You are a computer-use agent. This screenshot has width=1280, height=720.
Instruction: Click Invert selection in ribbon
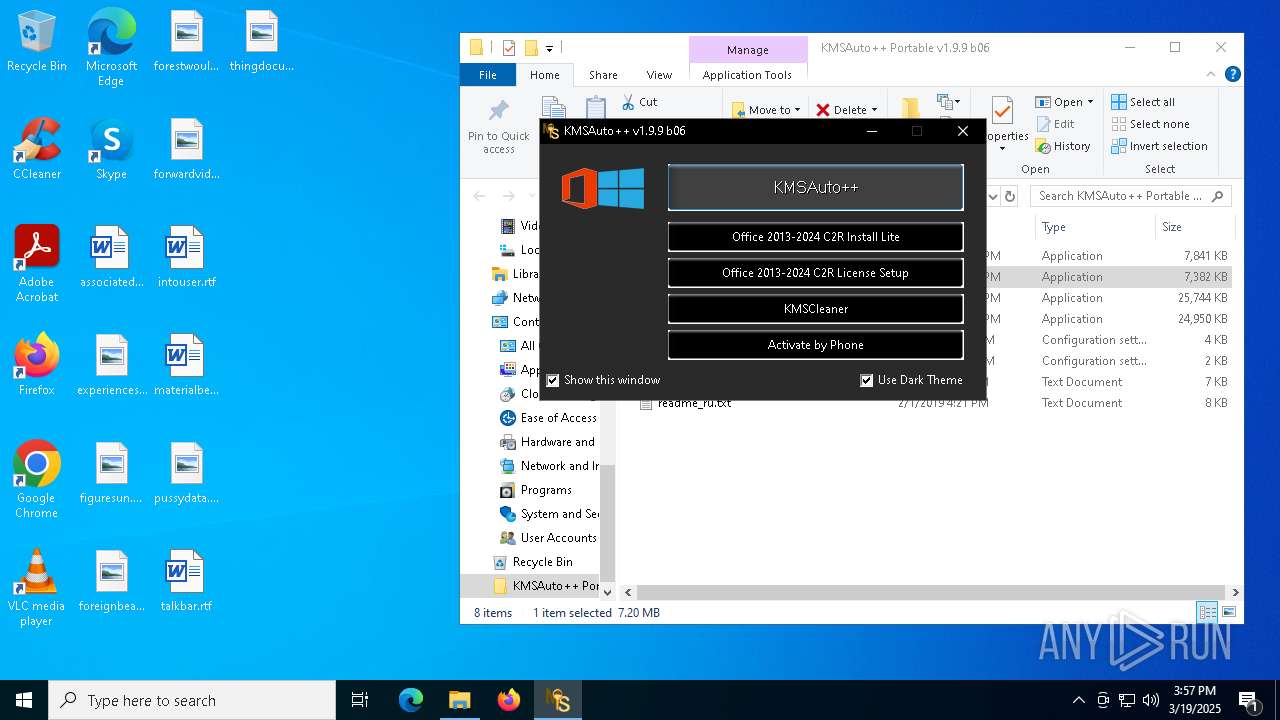tap(1159, 146)
